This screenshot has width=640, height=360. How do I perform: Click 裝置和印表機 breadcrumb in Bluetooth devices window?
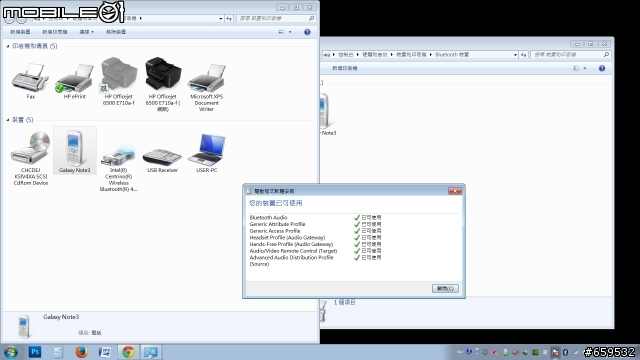tap(411, 55)
